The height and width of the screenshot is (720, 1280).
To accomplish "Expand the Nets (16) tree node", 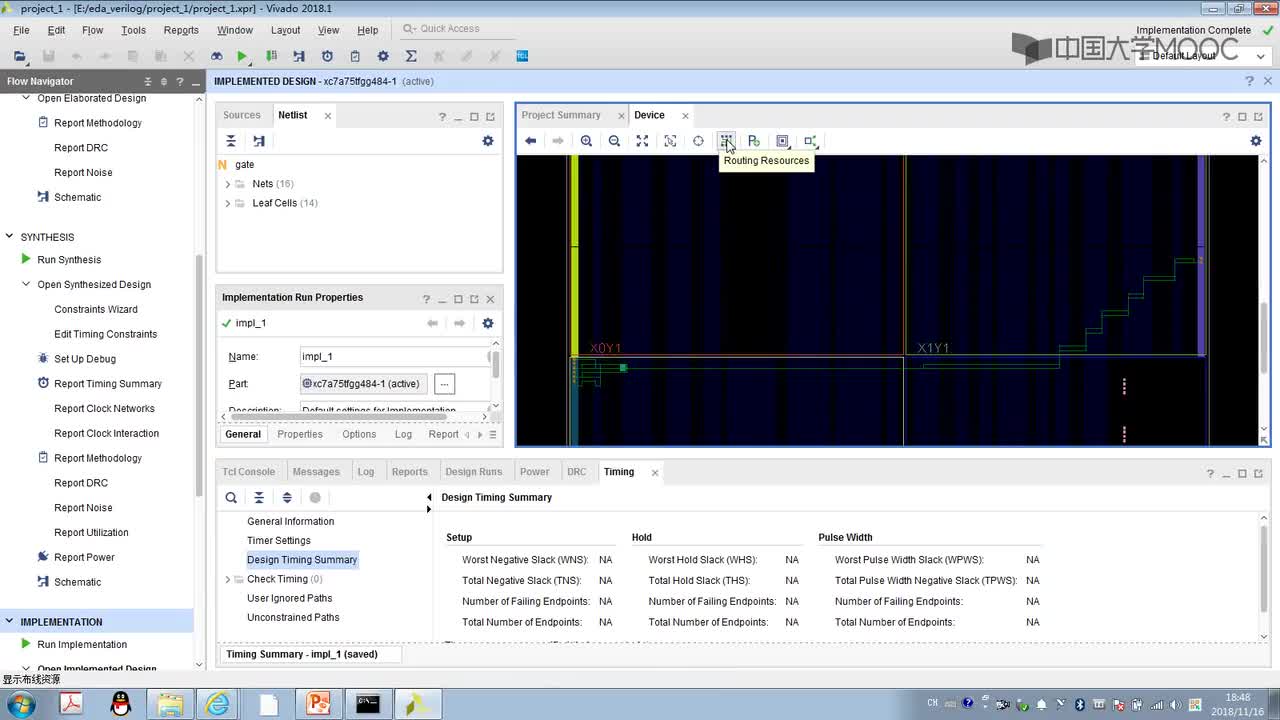I will 227,184.
